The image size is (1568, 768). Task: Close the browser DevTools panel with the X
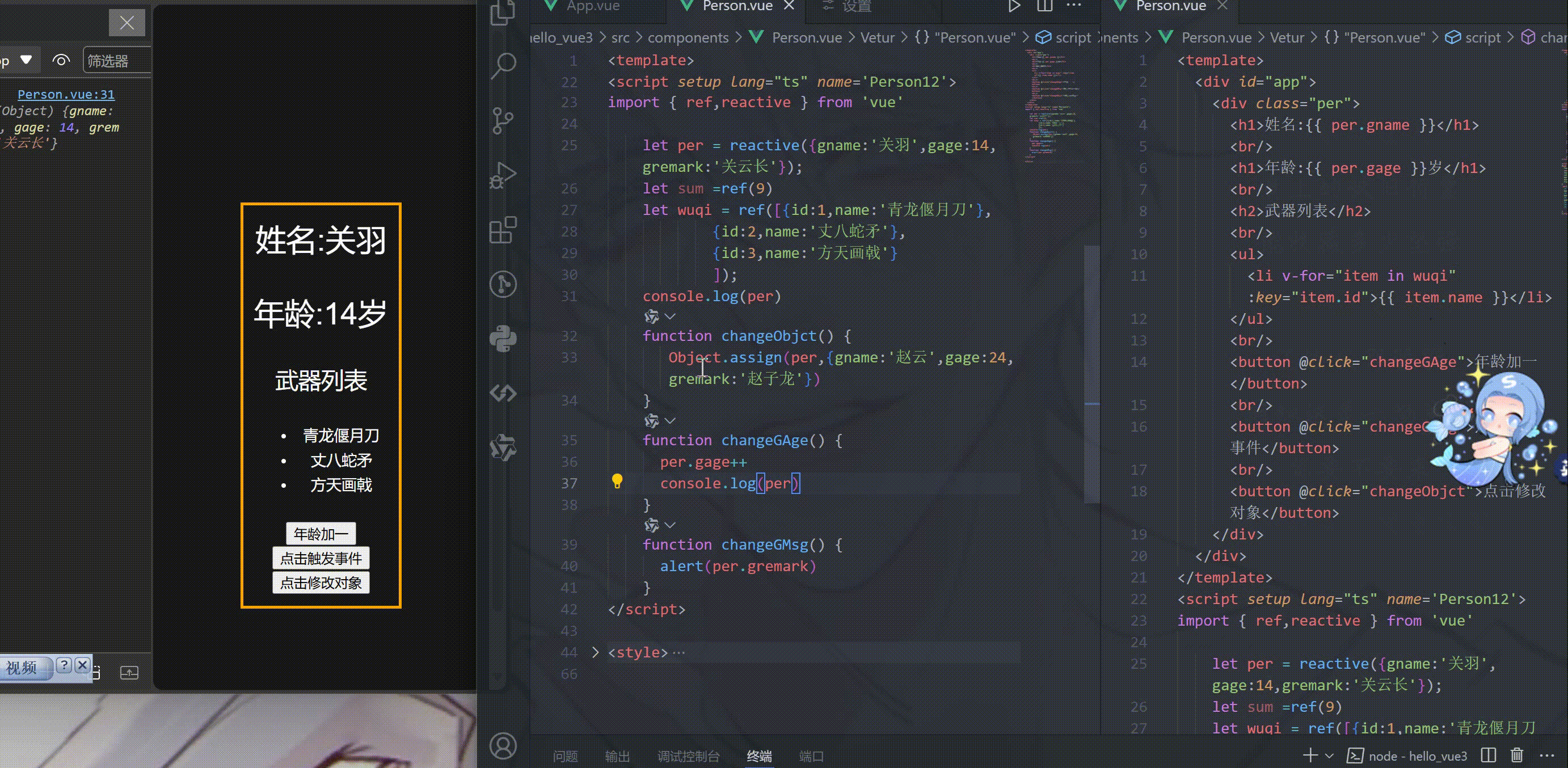pos(127,23)
